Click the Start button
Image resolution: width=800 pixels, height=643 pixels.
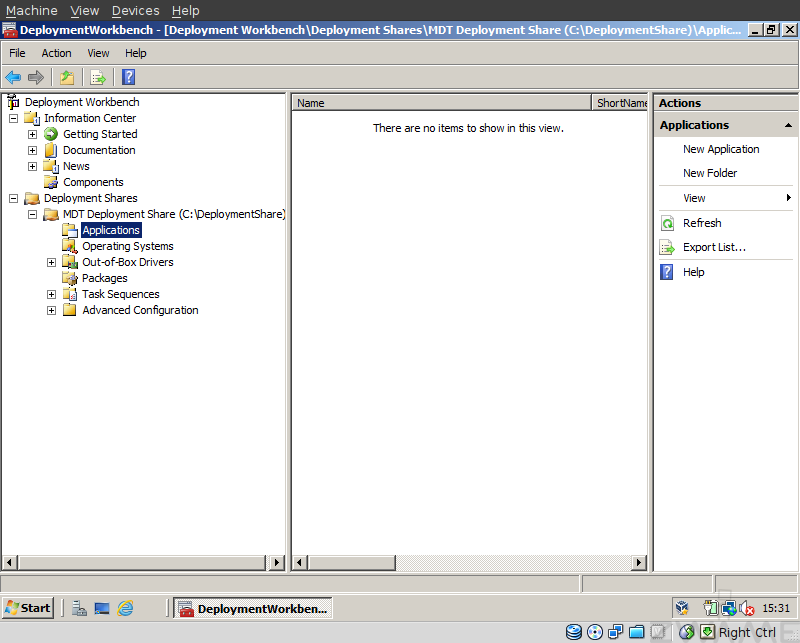pyautogui.click(x=28, y=608)
